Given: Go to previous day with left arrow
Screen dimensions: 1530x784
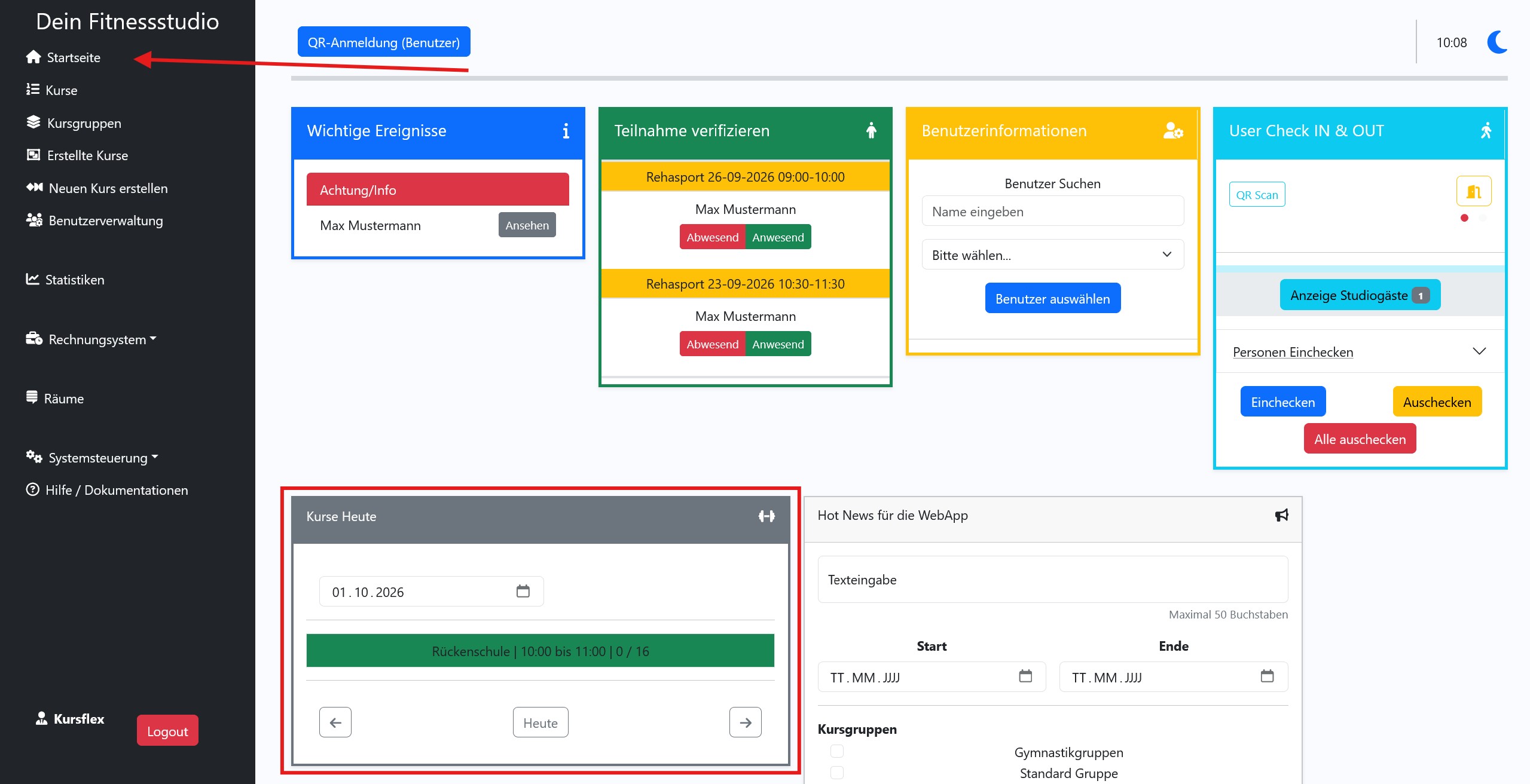Looking at the screenshot, I should tap(335, 722).
